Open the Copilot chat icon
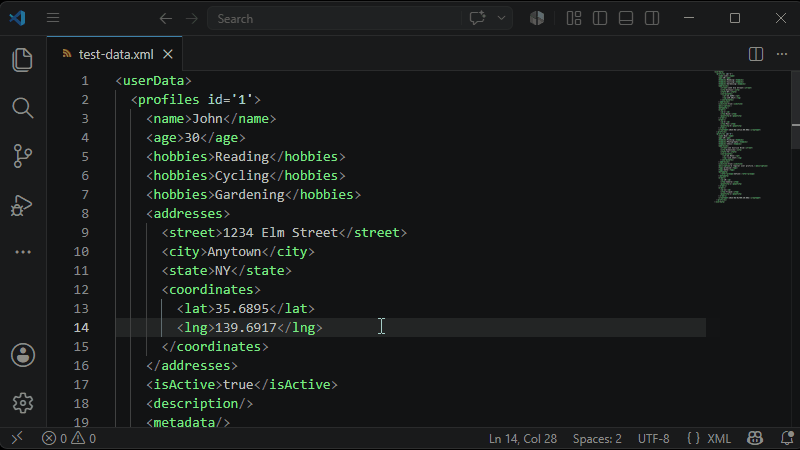This screenshot has width=800, height=450. 478,18
